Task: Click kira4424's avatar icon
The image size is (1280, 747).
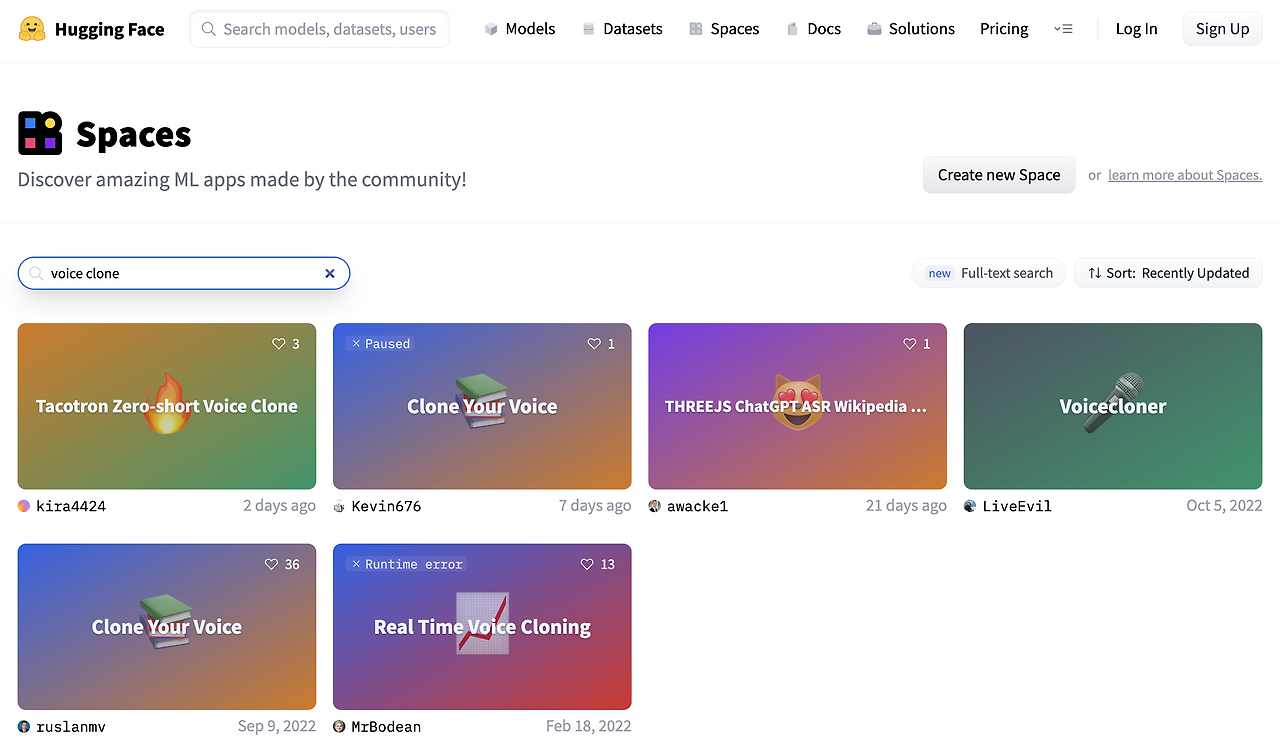Action: coord(24,506)
